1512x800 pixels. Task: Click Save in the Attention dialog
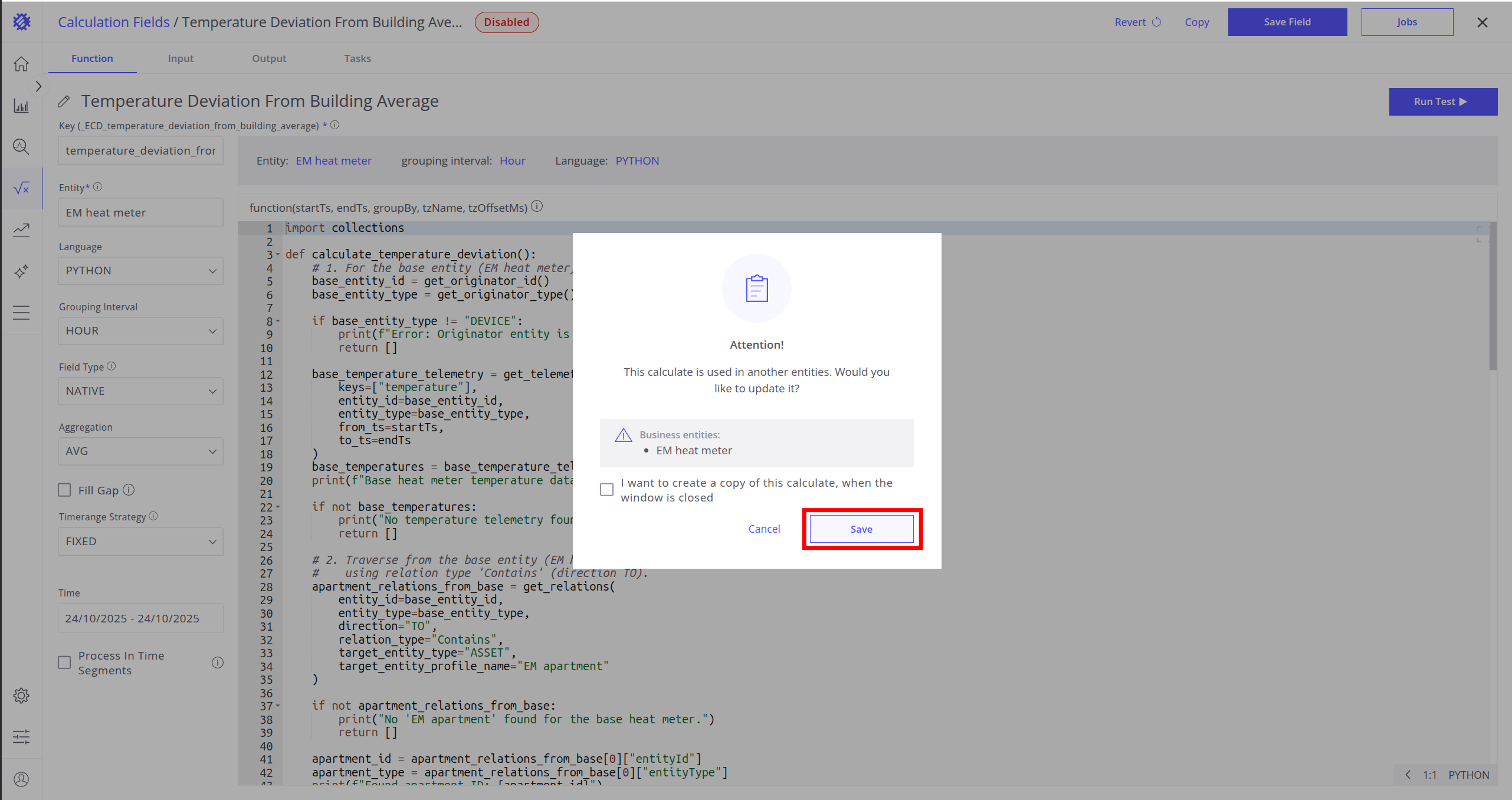coord(861,529)
